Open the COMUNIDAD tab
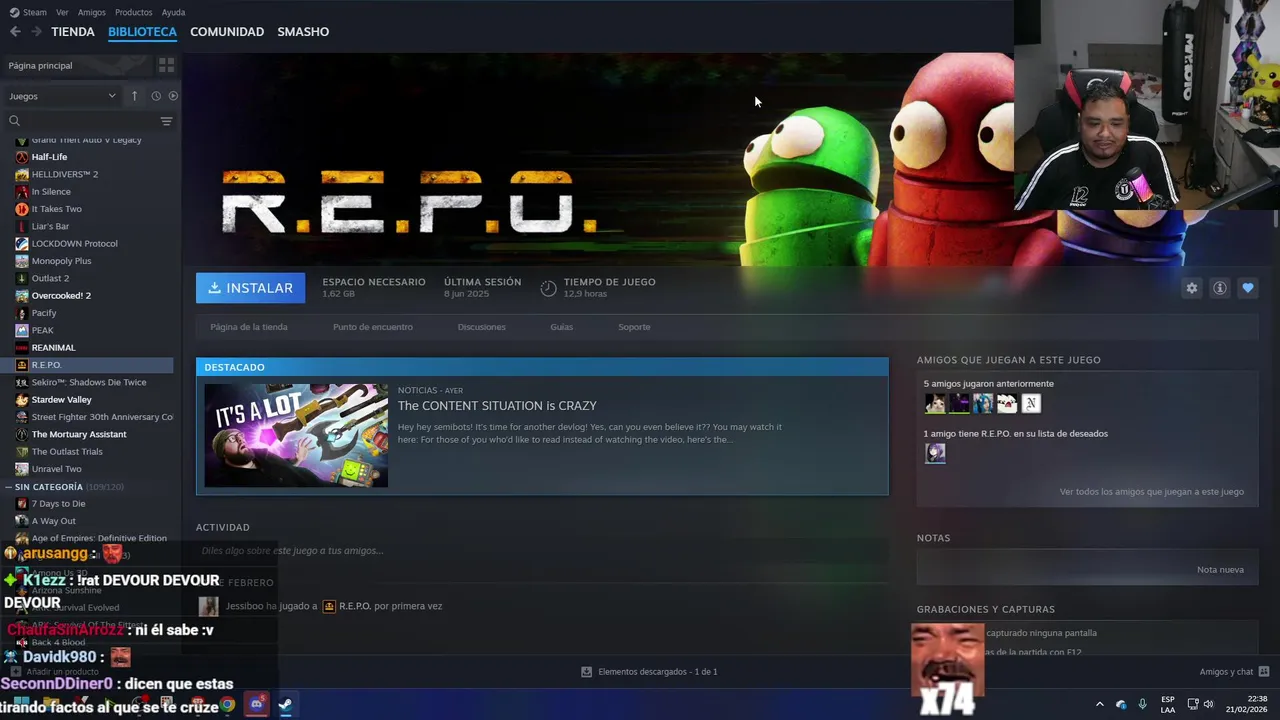Viewport: 1280px width, 720px height. (227, 32)
